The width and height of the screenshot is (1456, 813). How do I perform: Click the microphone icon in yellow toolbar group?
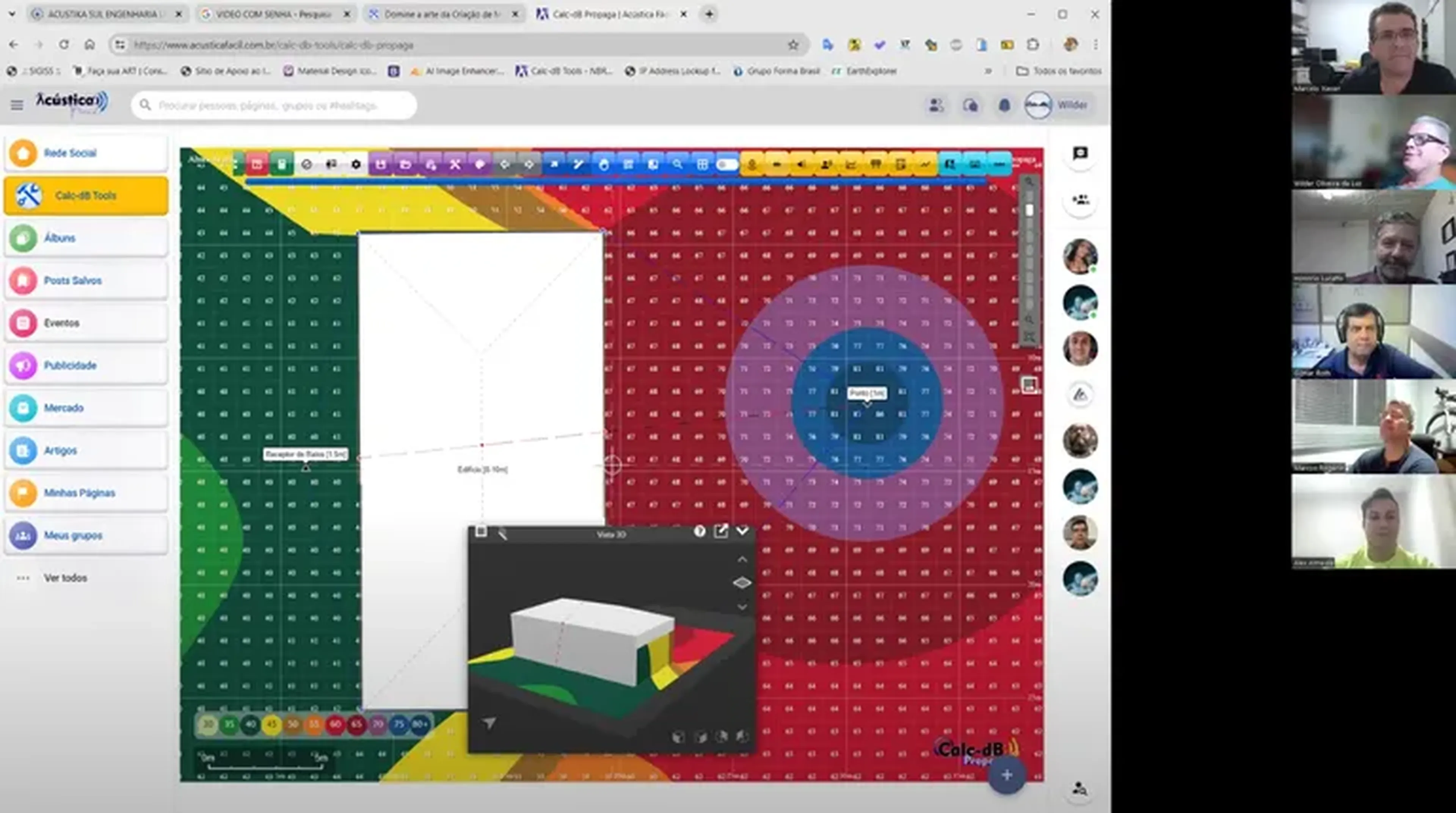pyautogui.click(x=752, y=164)
